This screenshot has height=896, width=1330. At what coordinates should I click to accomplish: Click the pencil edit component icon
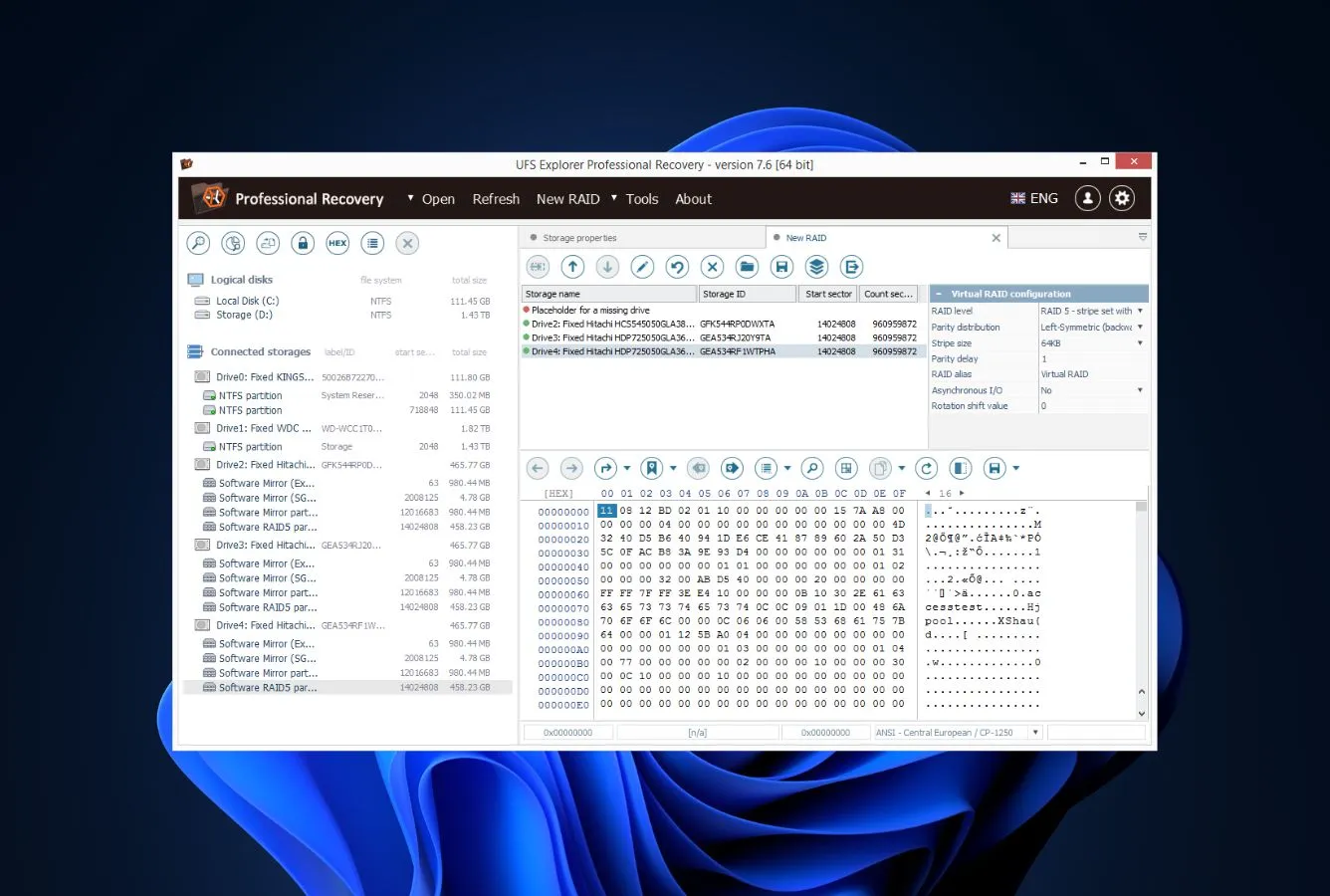coord(642,267)
